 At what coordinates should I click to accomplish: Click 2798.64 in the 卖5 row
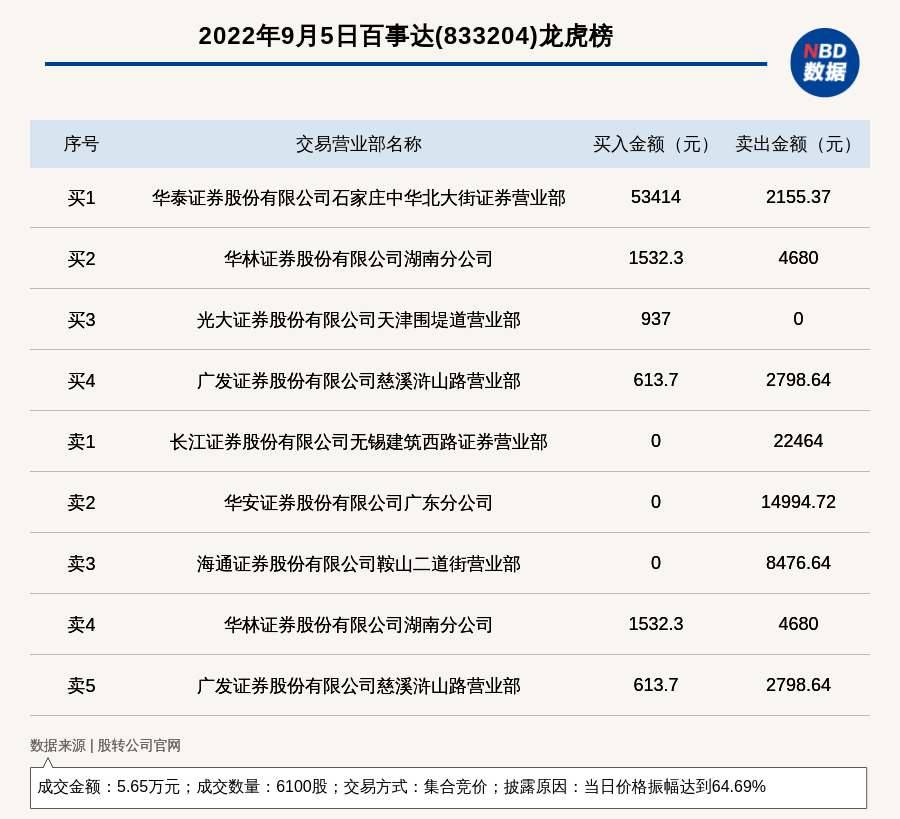tap(798, 685)
